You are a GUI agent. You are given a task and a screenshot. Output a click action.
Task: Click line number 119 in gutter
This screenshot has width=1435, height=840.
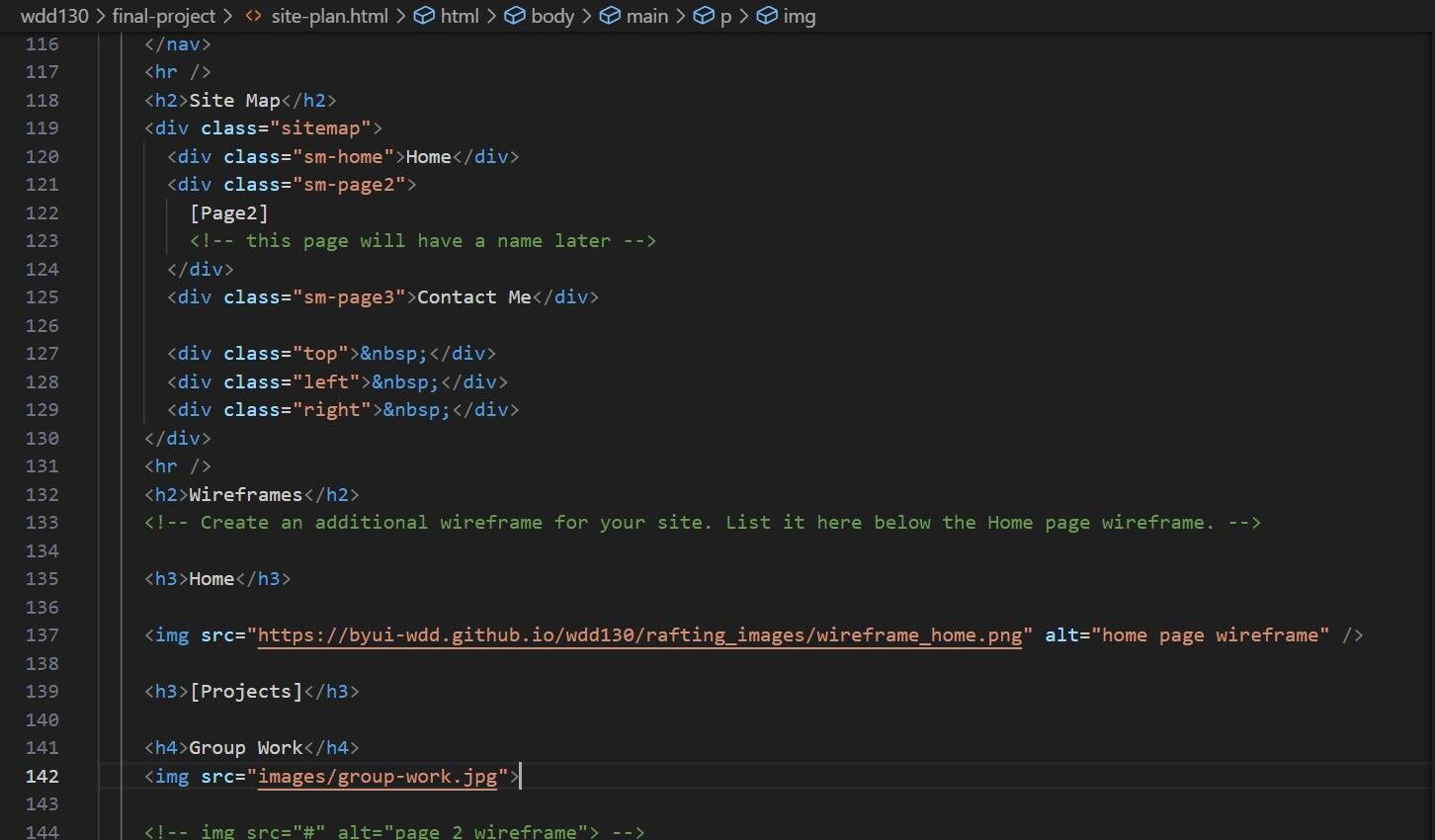(42, 128)
